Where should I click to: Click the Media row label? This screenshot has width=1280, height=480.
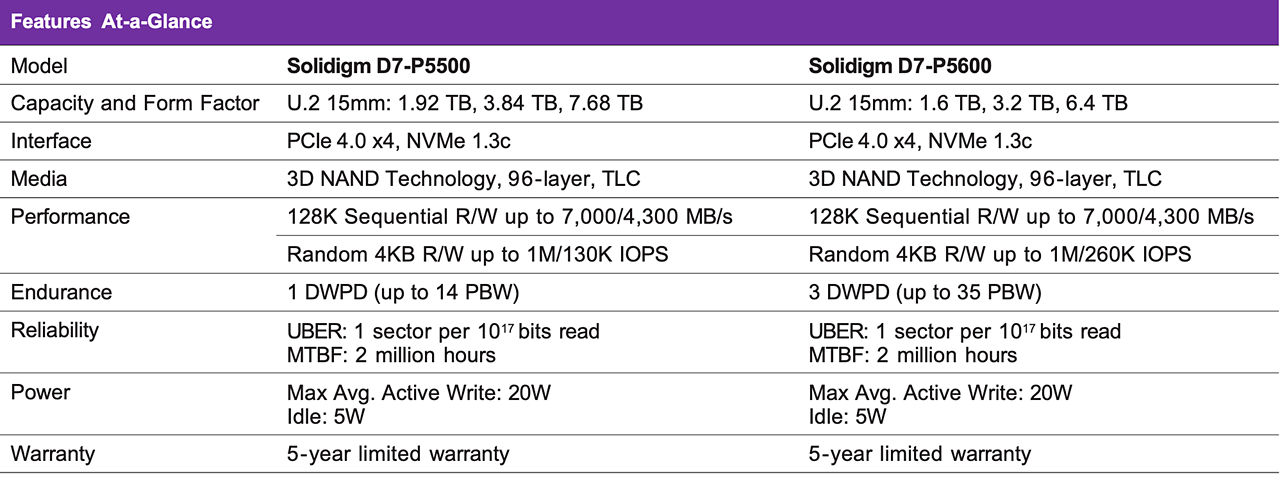[38, 179]
